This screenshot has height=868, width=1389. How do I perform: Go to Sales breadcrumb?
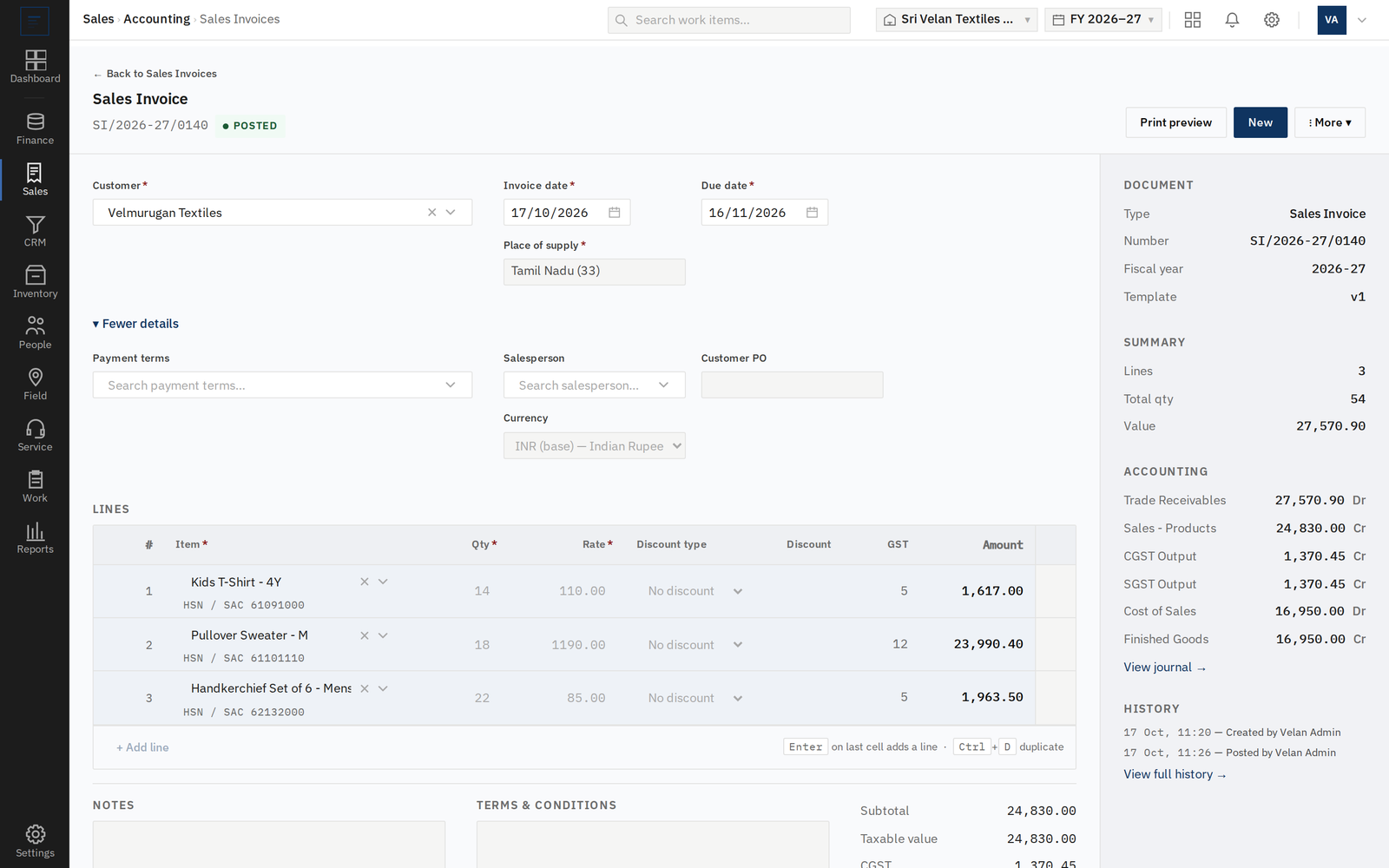tap(98, 19)
